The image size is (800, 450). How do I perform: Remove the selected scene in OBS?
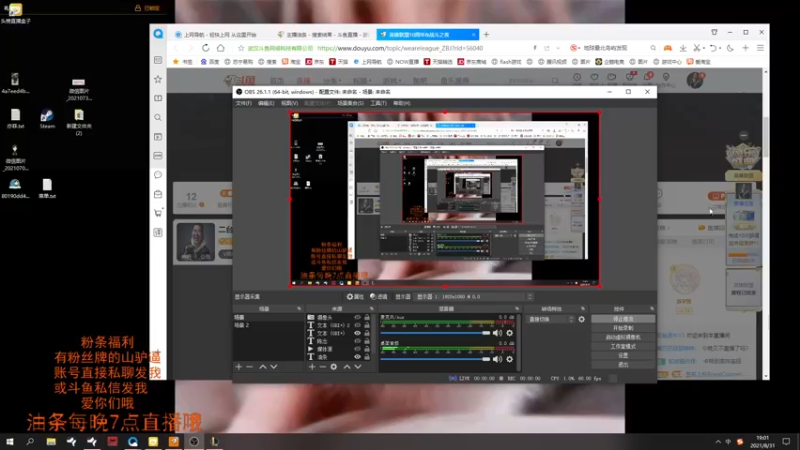click(x=249, y=367)
